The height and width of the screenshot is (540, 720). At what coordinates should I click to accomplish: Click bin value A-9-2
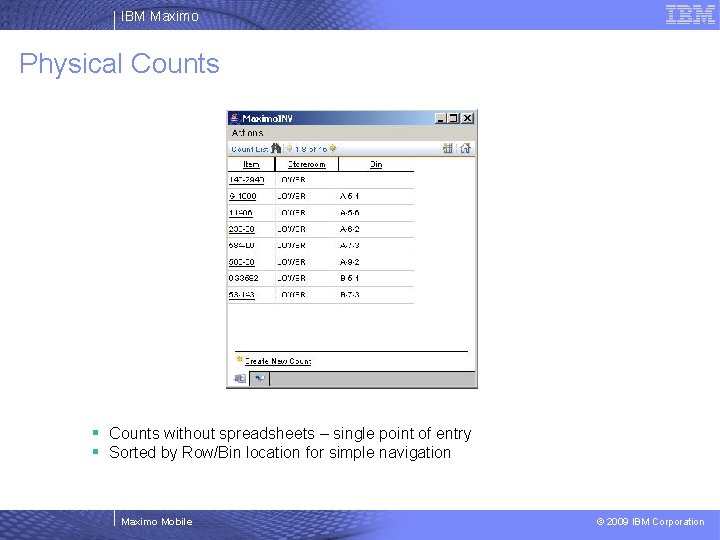pyautogui.click(x=349, y=262)
